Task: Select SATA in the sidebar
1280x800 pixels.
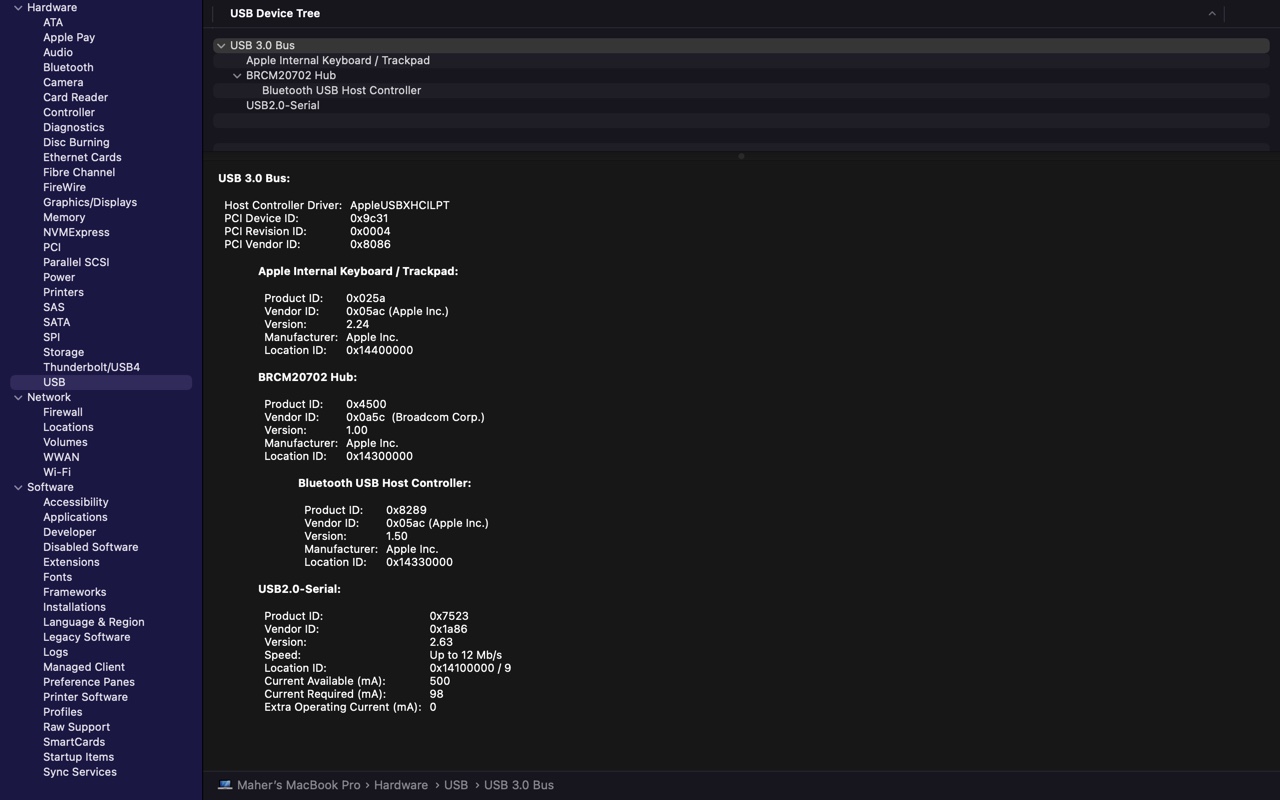Action: tap(57, 322)
